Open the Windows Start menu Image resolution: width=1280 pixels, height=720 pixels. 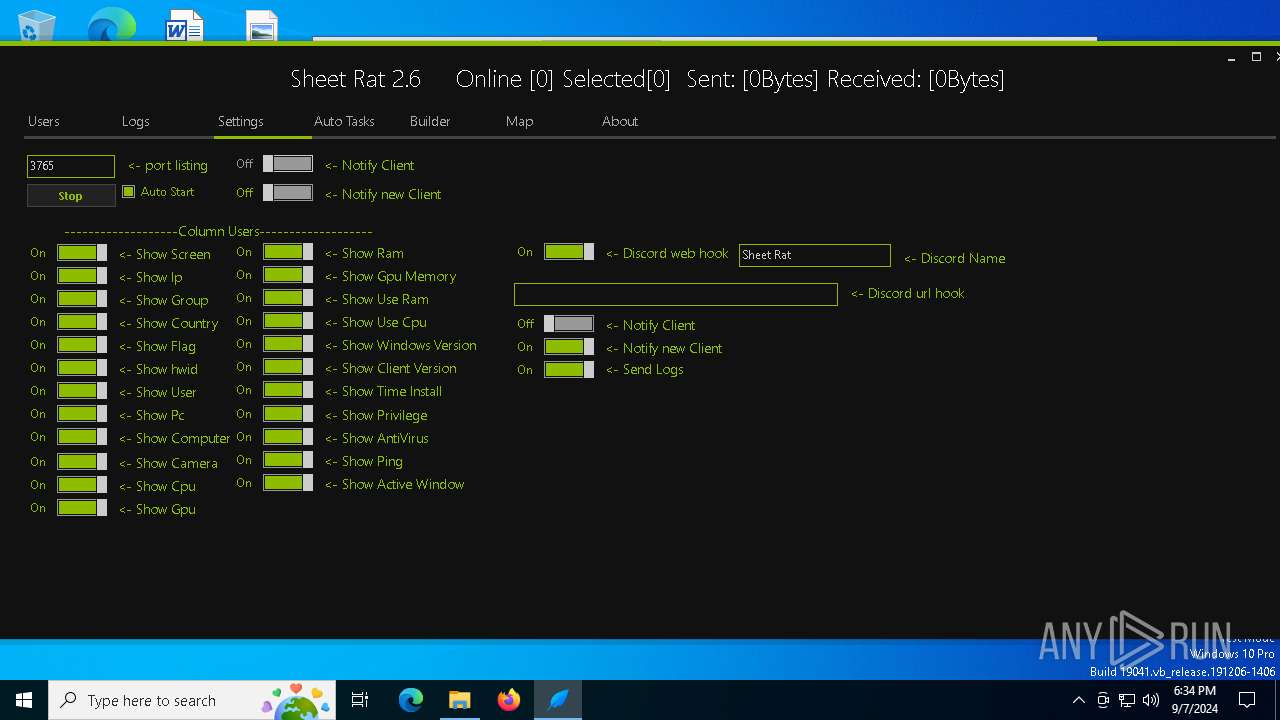24,700
